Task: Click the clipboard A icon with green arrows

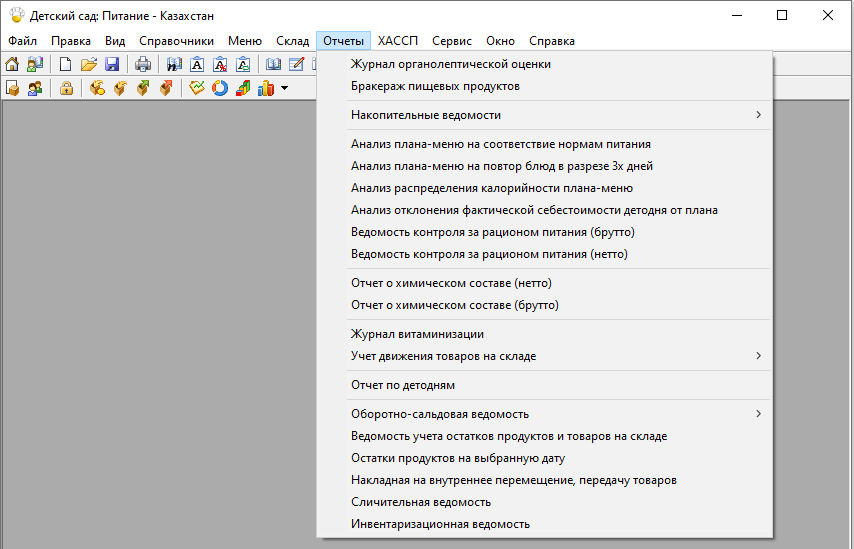Action: [243, 64]
